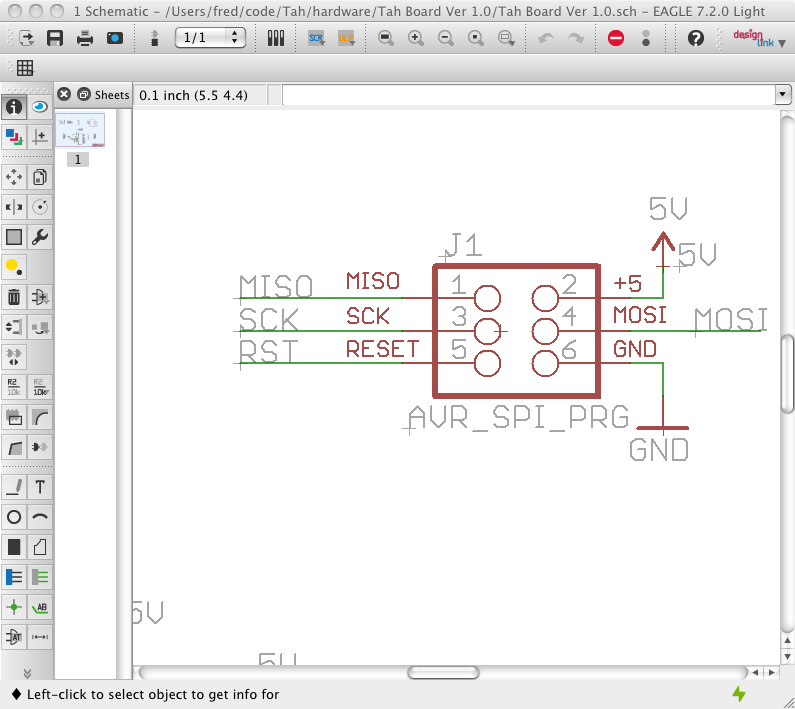Open the sheet selector 1/1 dropdown
Image resolution: width=795 pixels, height=709 pixels.
[x=210, y=38]
